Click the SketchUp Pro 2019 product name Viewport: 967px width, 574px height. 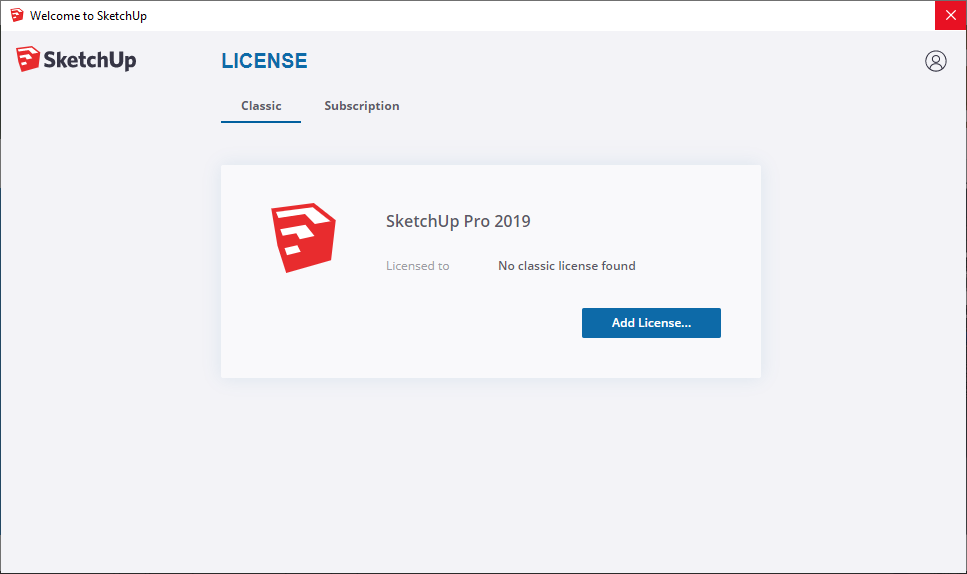click(458, 221)
